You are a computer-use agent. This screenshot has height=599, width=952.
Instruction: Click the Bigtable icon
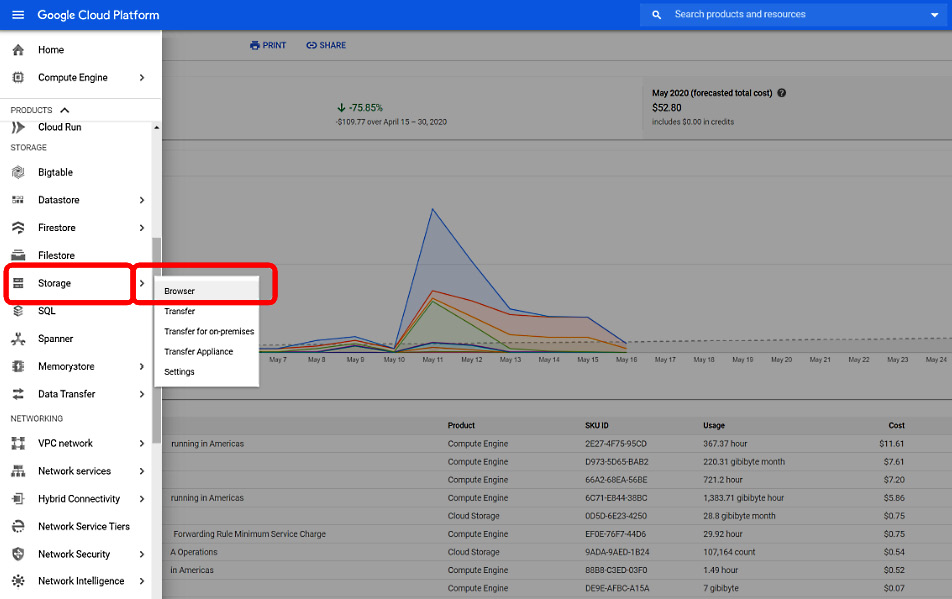[18, 172]
